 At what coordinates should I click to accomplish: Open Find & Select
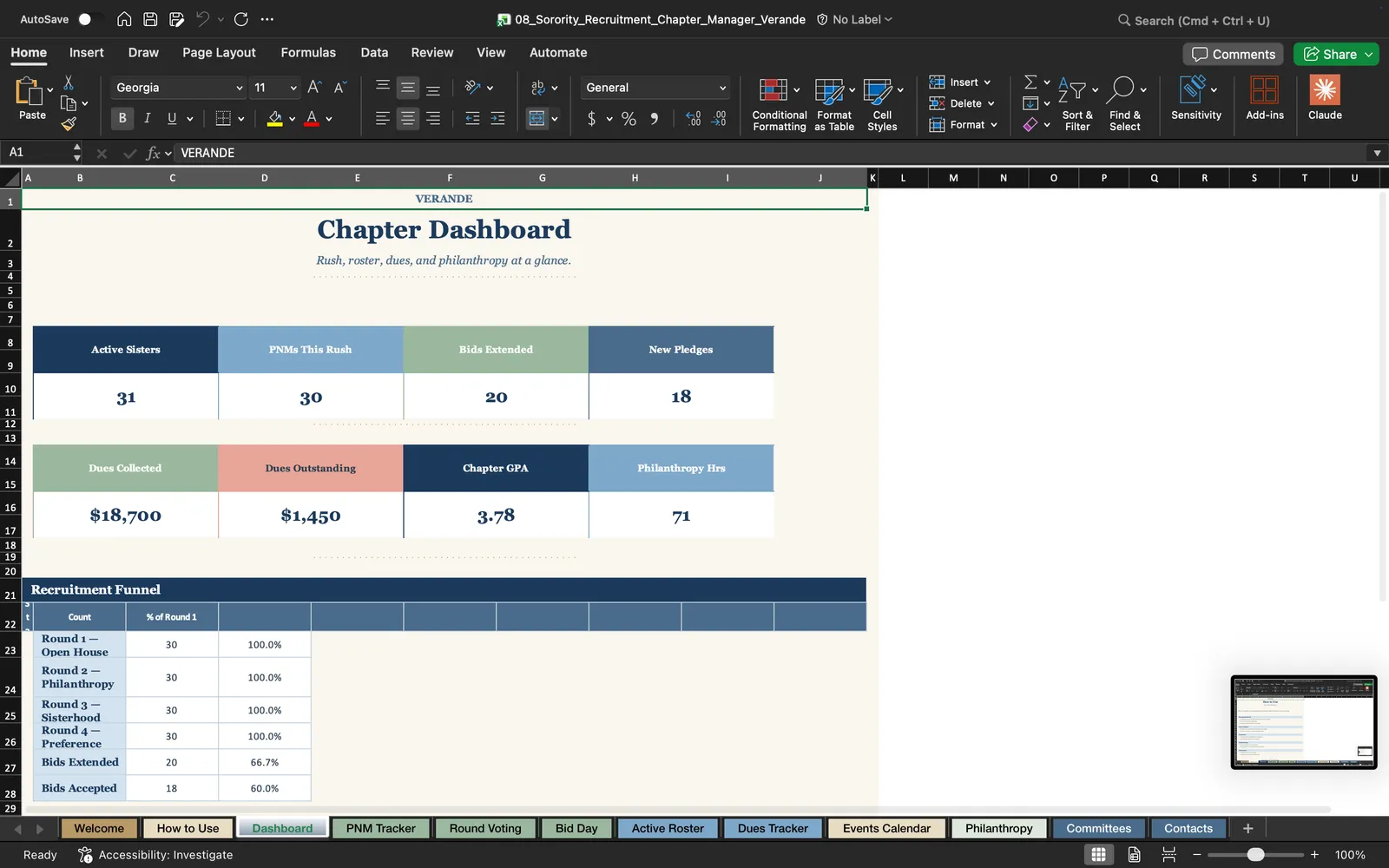pyautogui.click(x=1125, y=104)
